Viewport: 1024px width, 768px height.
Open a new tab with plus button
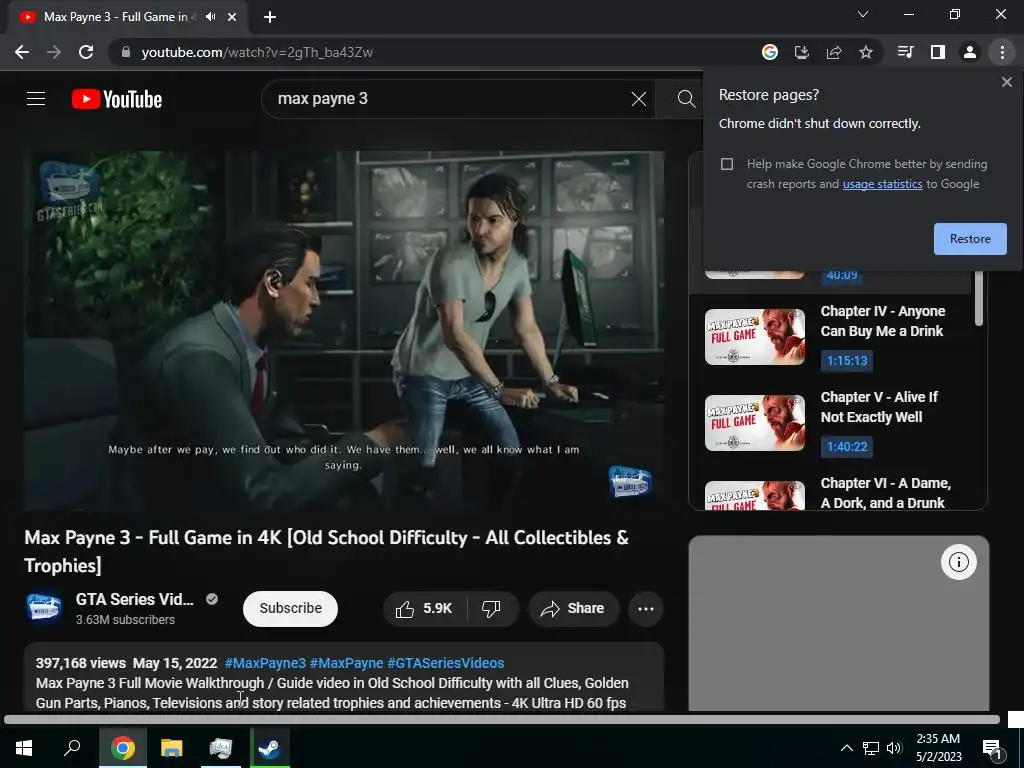tap(270, 17)
